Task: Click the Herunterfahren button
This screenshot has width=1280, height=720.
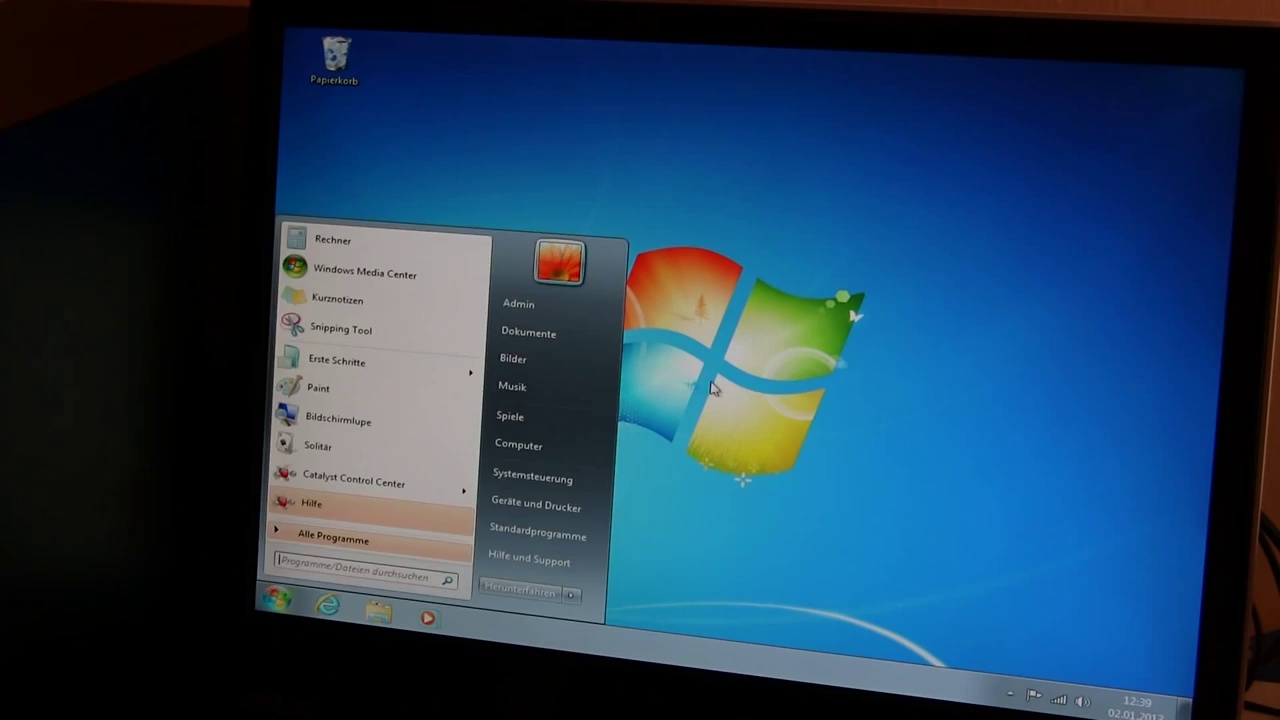Action: point(519,590)
